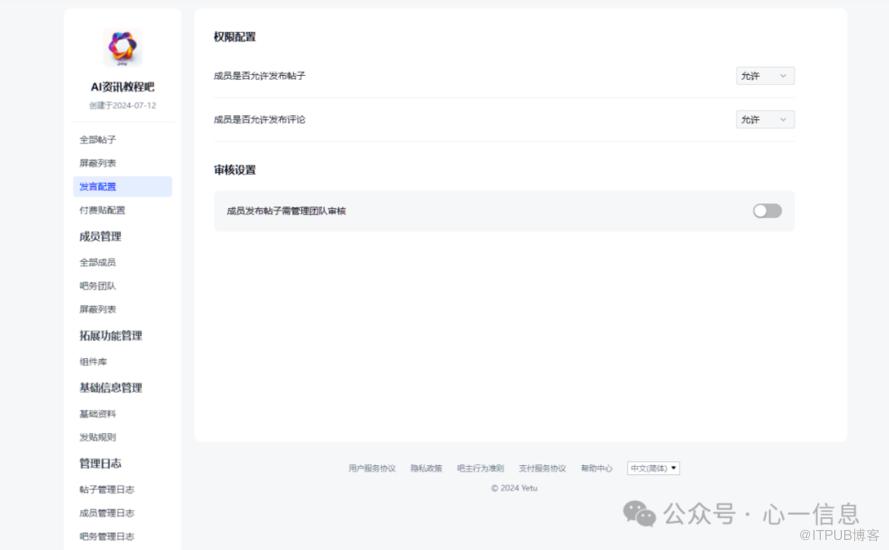The width and height of the screenshot is (889, 550).
Task: Open the 成员是否允许发布帖子 dropdown
Action: pyautogui.click(x=765, y=76)
